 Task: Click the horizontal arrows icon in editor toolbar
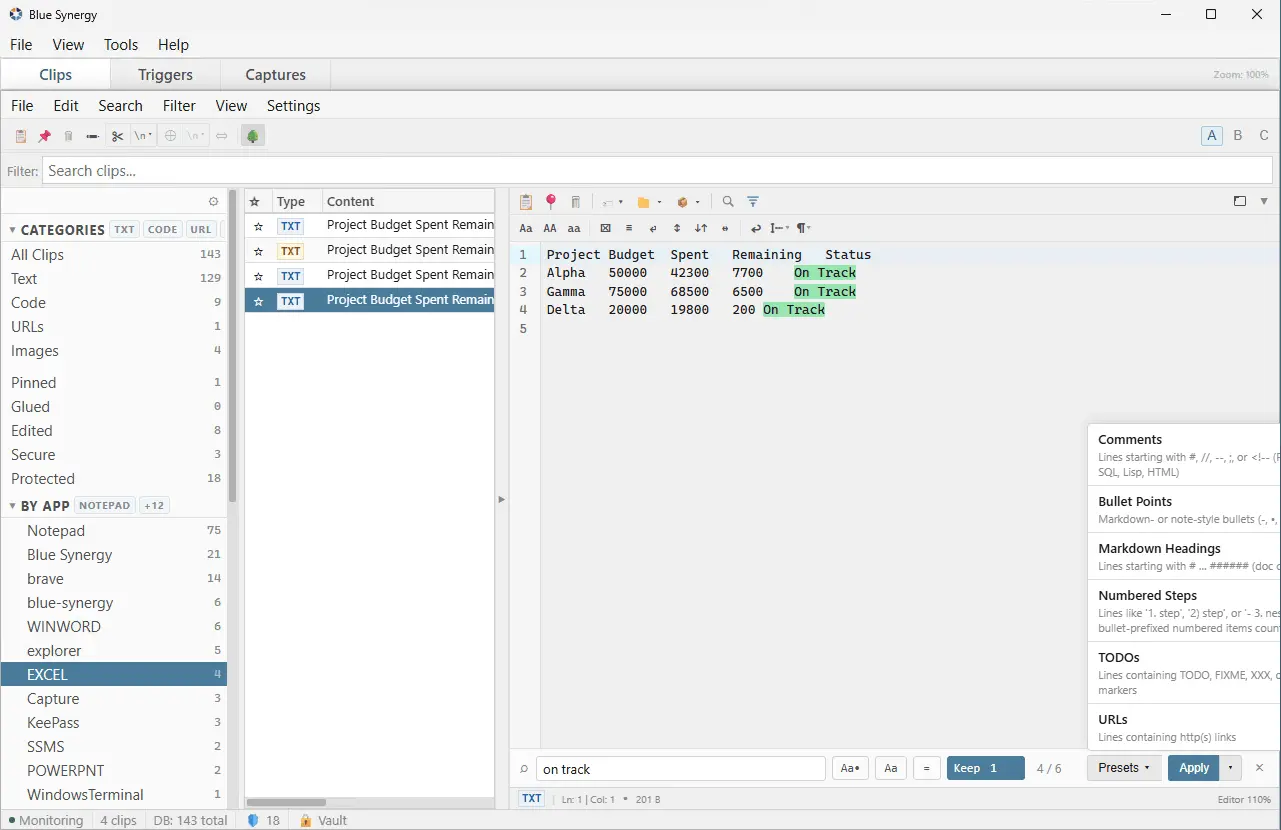coord(725,228)
